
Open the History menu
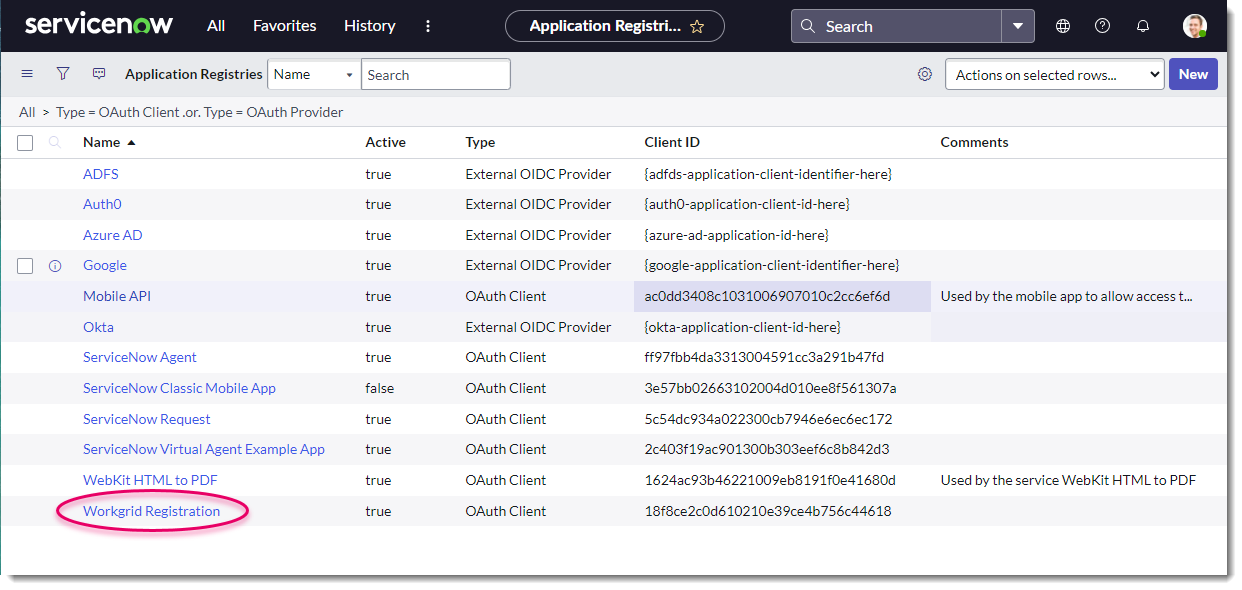point(370,26)
